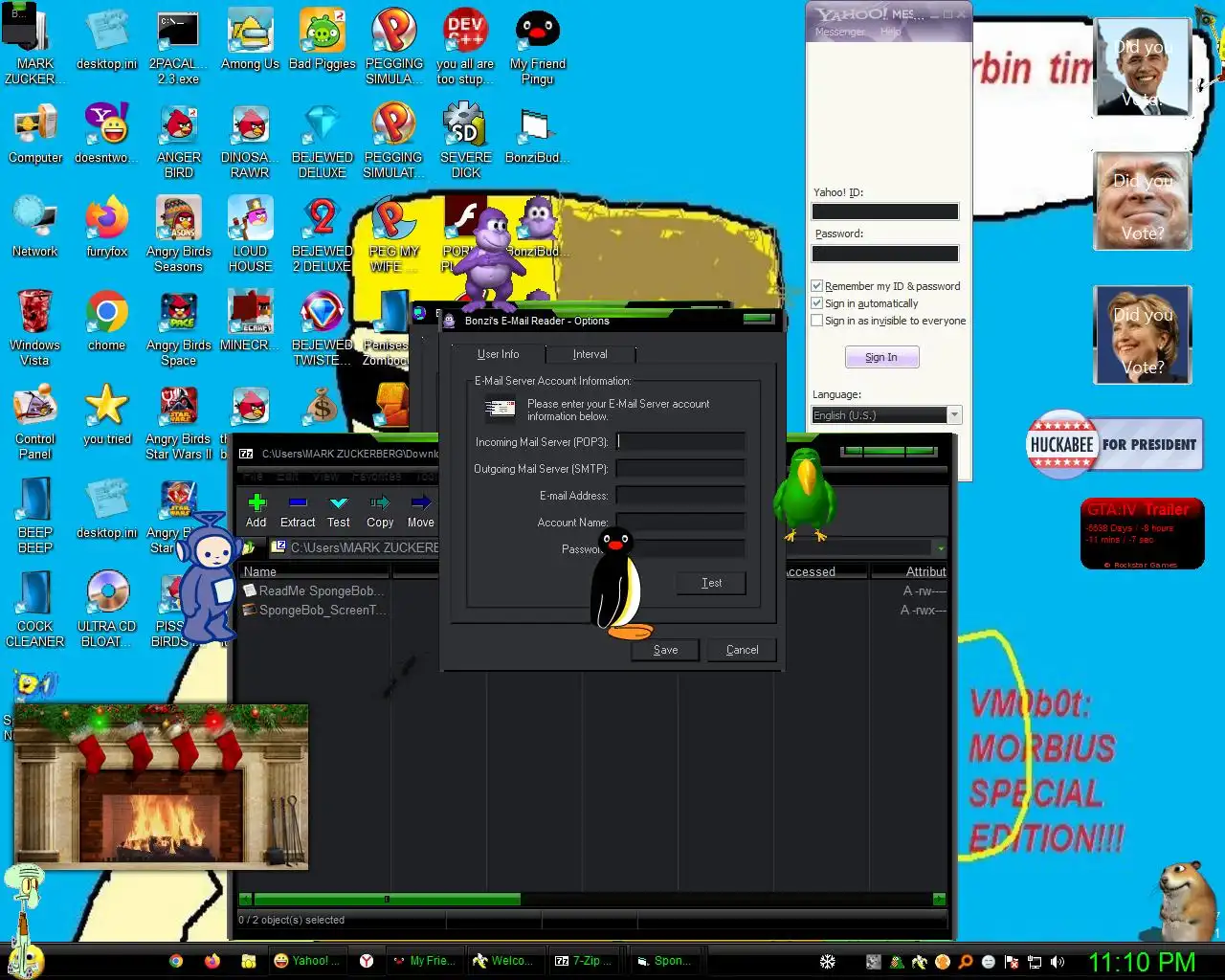
Task: Open the Angry Birds Space icon
Action: click(179, 327)
